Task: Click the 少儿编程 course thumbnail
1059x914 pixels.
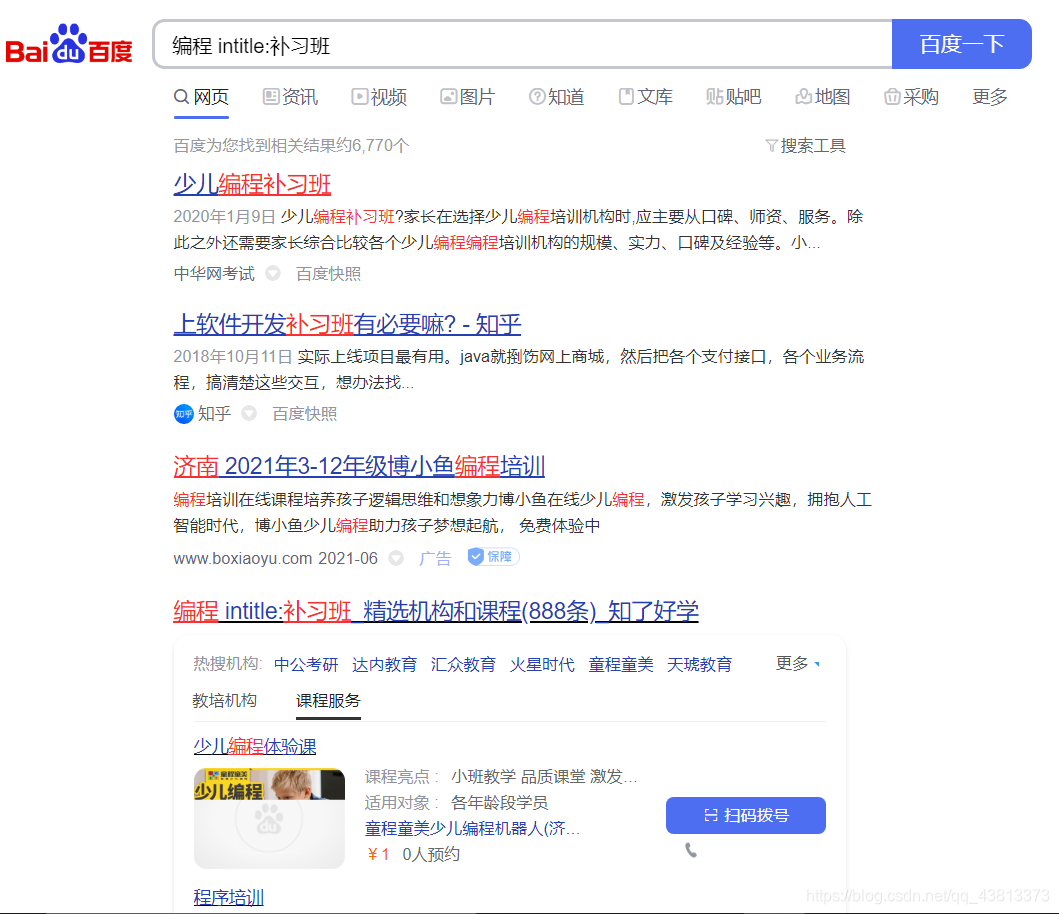Action: click(x=269, y=818)
